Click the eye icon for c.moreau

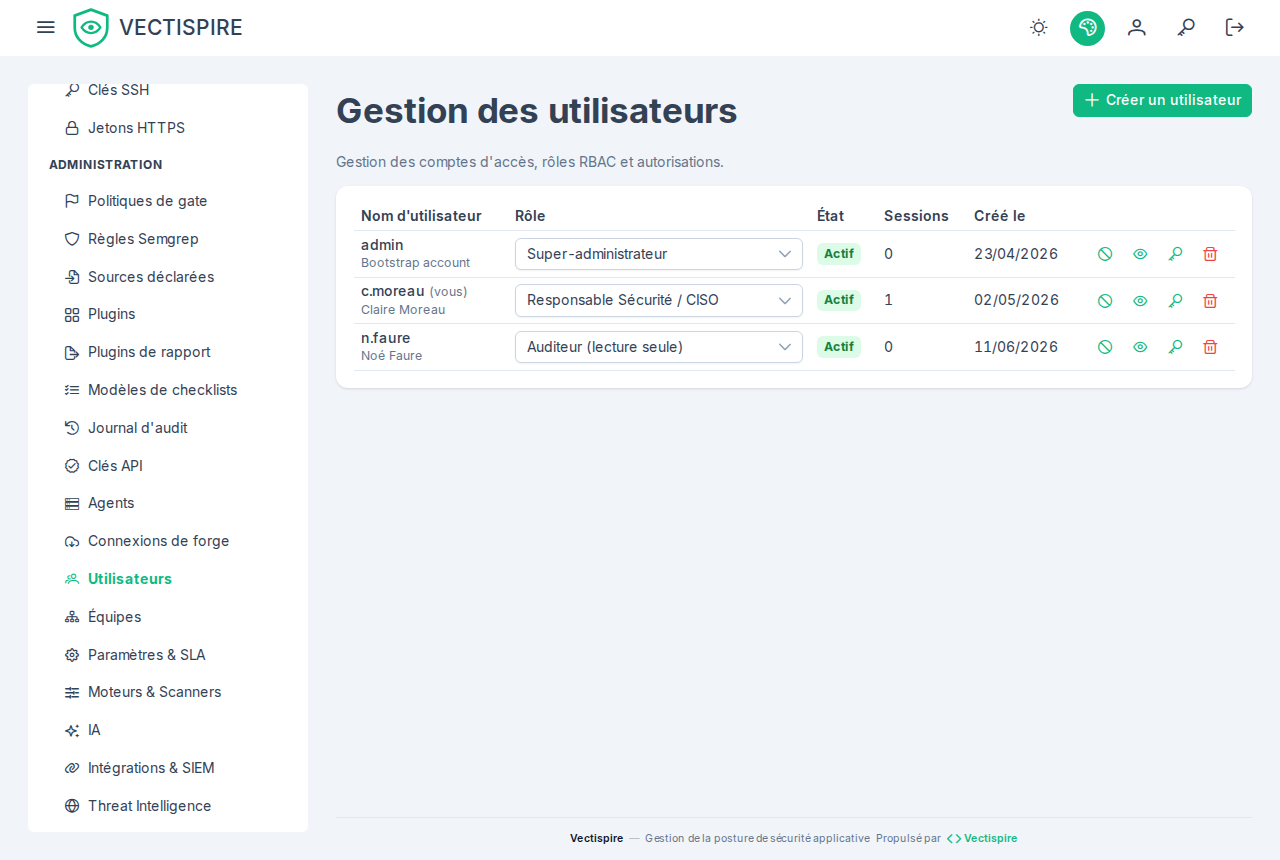1140,300
